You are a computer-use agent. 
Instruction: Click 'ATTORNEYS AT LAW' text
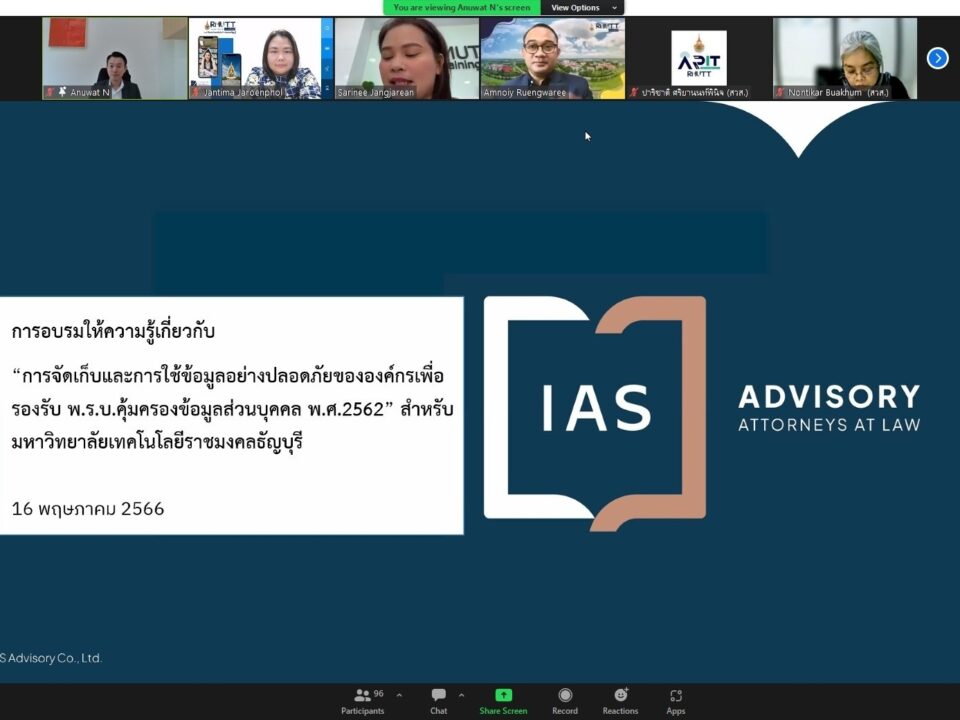click(829, 425)
